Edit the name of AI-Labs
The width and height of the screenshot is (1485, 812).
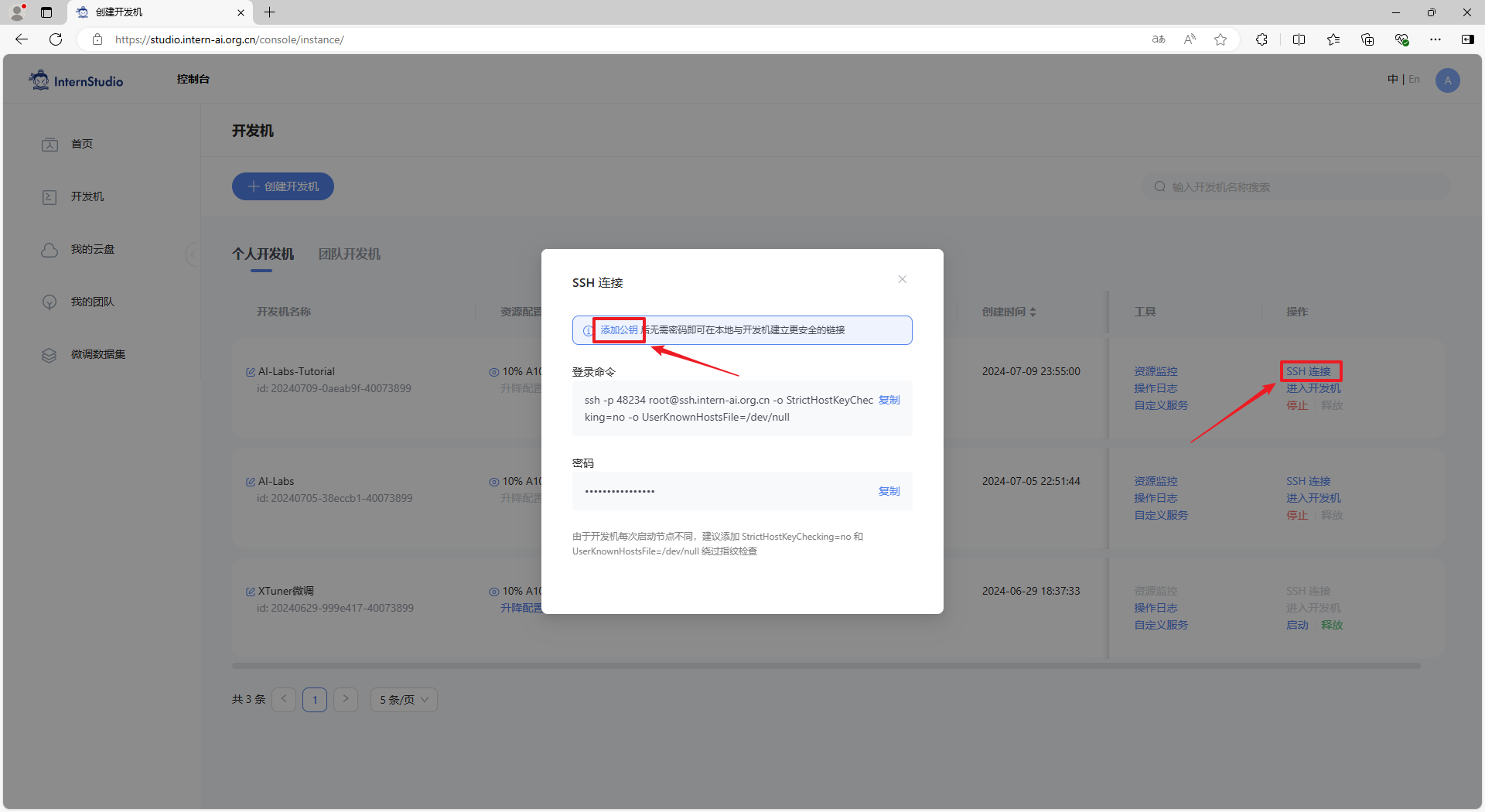click(x=251, y=482)
